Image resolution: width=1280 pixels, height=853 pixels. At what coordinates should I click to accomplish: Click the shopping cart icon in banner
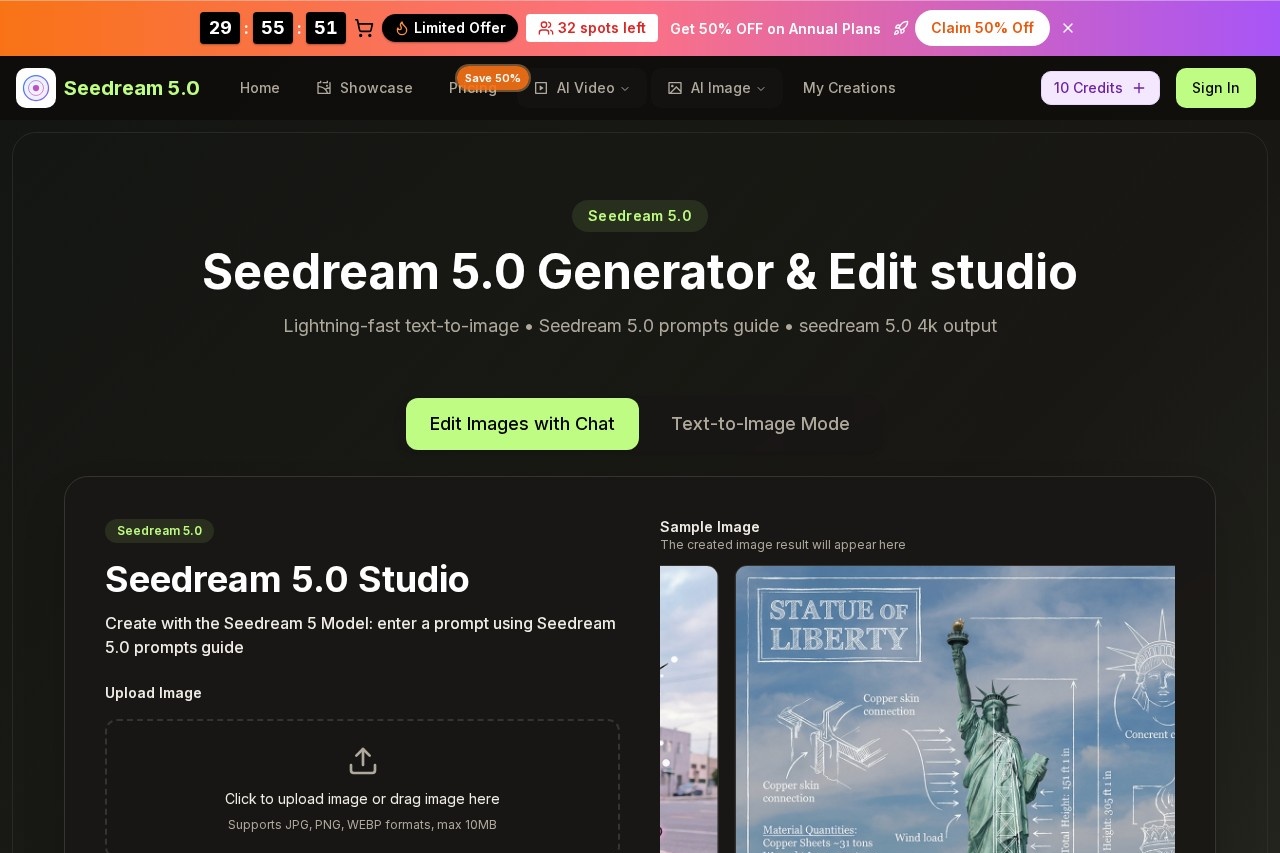[x=364, y=28]
